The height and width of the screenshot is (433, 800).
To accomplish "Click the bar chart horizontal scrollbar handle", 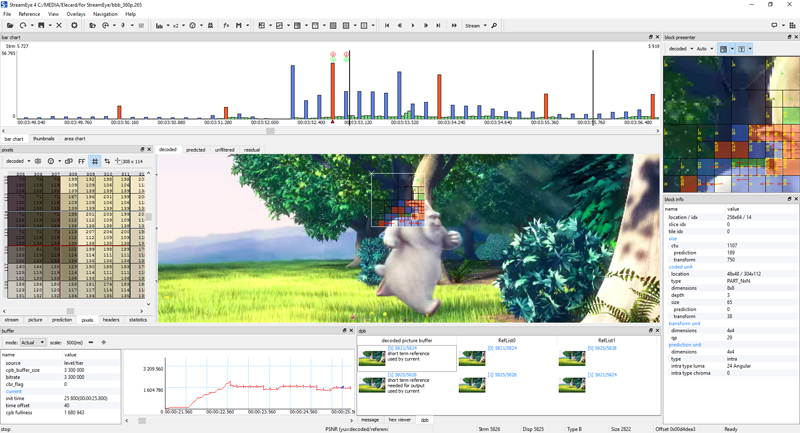I will 270,131.
